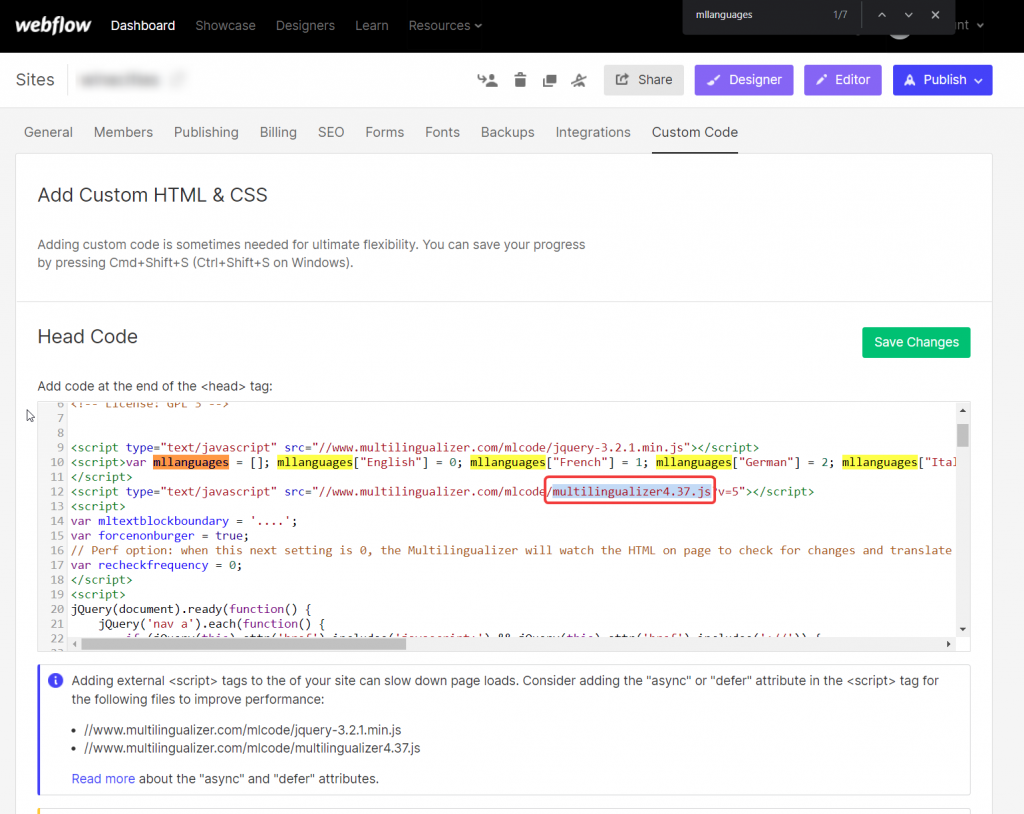Image resolution: width=1024 pixels, height=814 pixels.
Task: Select the Custom Code tab
Action: click(695, 132)
